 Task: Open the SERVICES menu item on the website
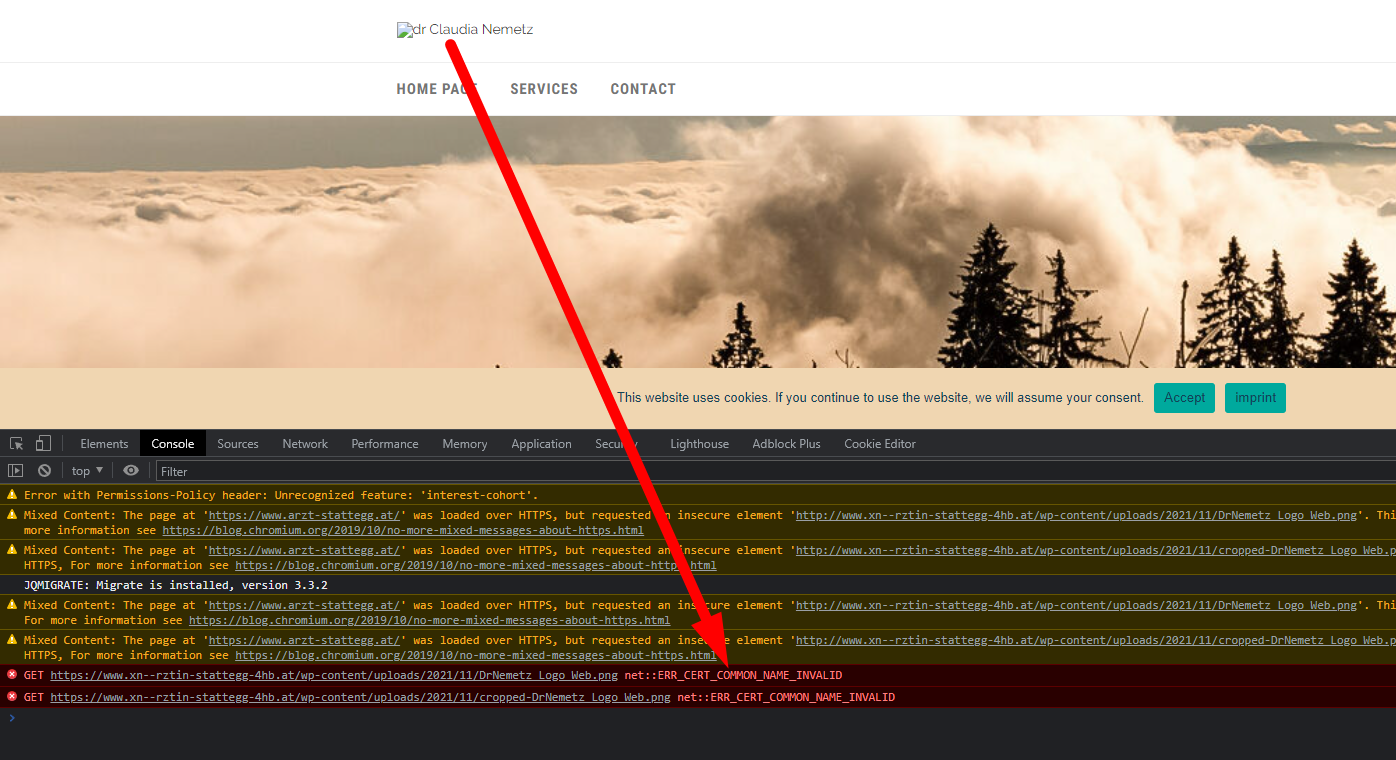(544, 89)
